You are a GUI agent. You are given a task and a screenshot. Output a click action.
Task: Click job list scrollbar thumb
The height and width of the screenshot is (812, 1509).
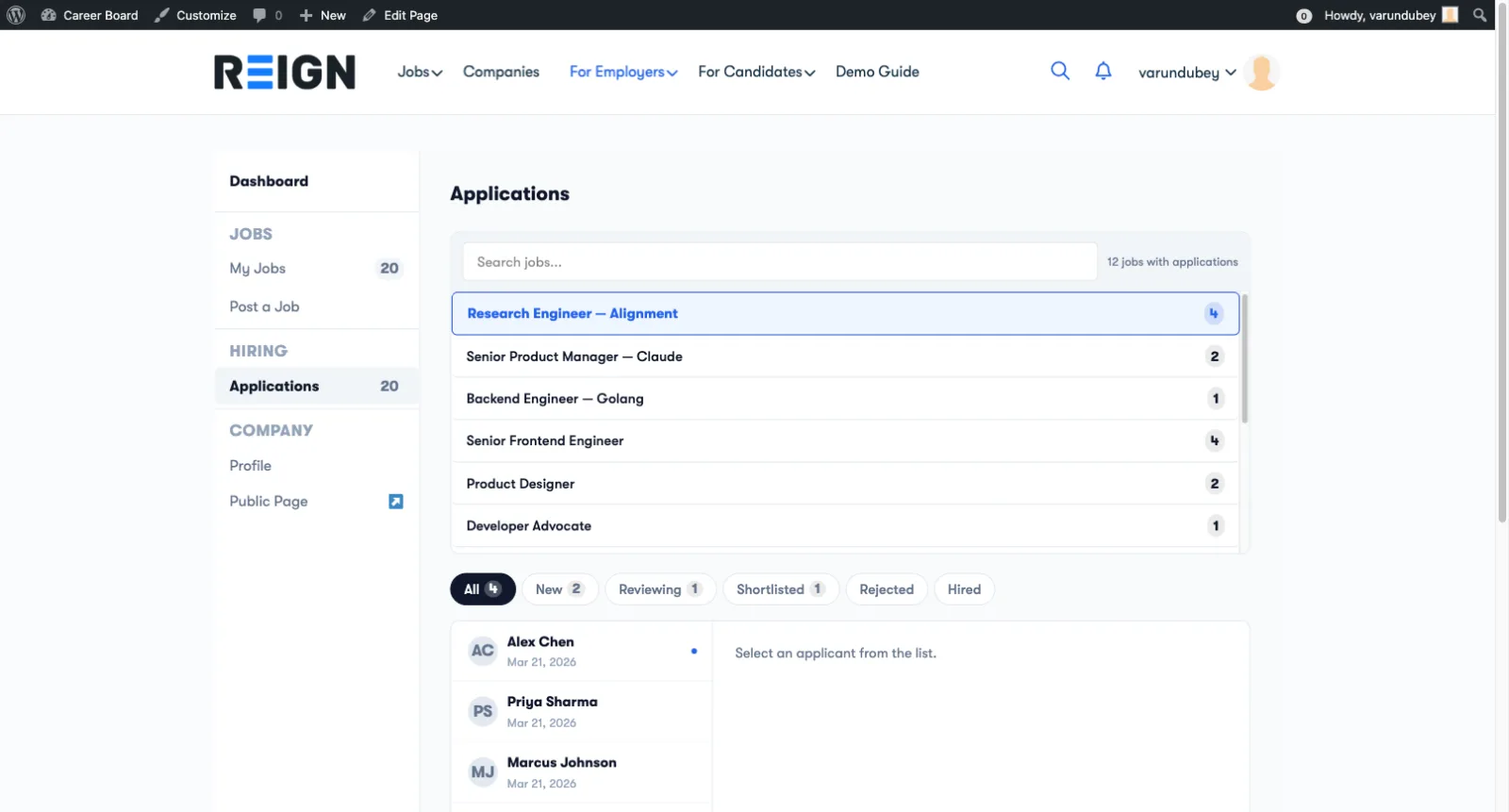coord(1245,358)
